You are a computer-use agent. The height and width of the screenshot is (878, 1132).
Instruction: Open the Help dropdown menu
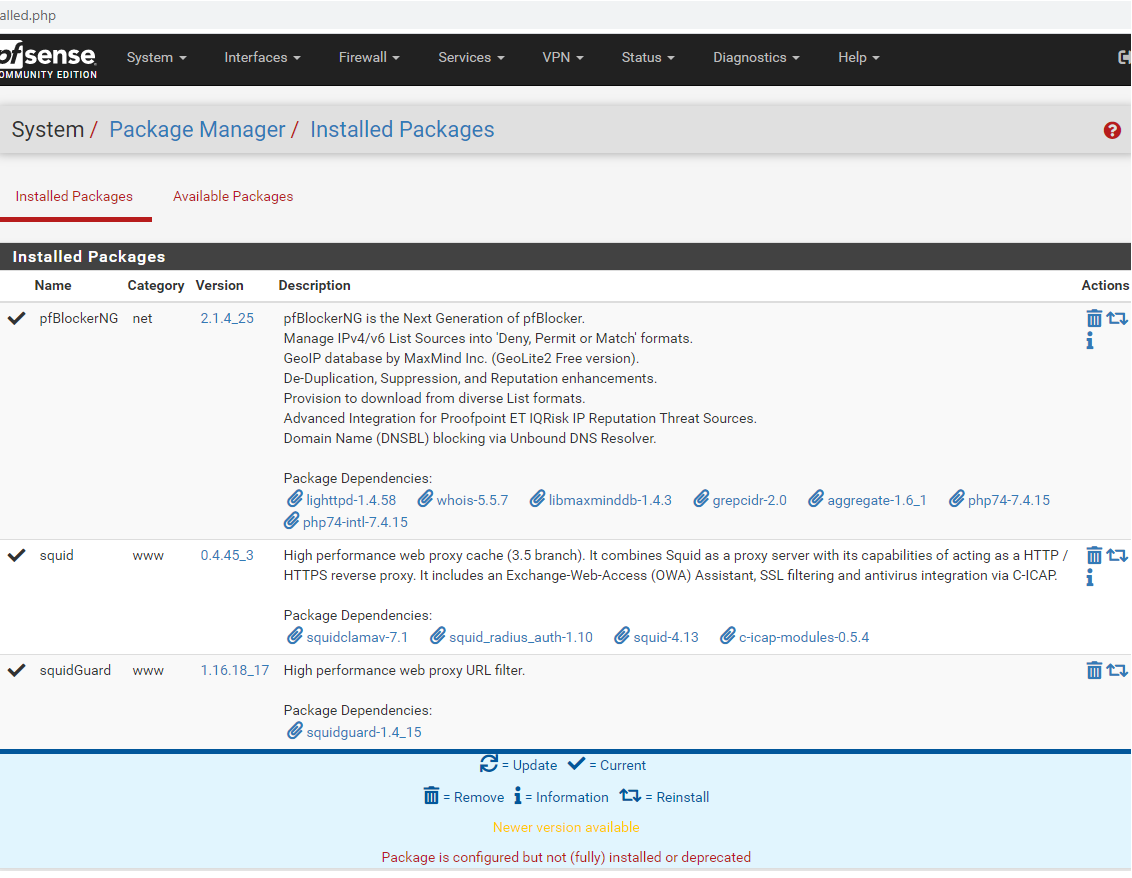tap(859, 57)
